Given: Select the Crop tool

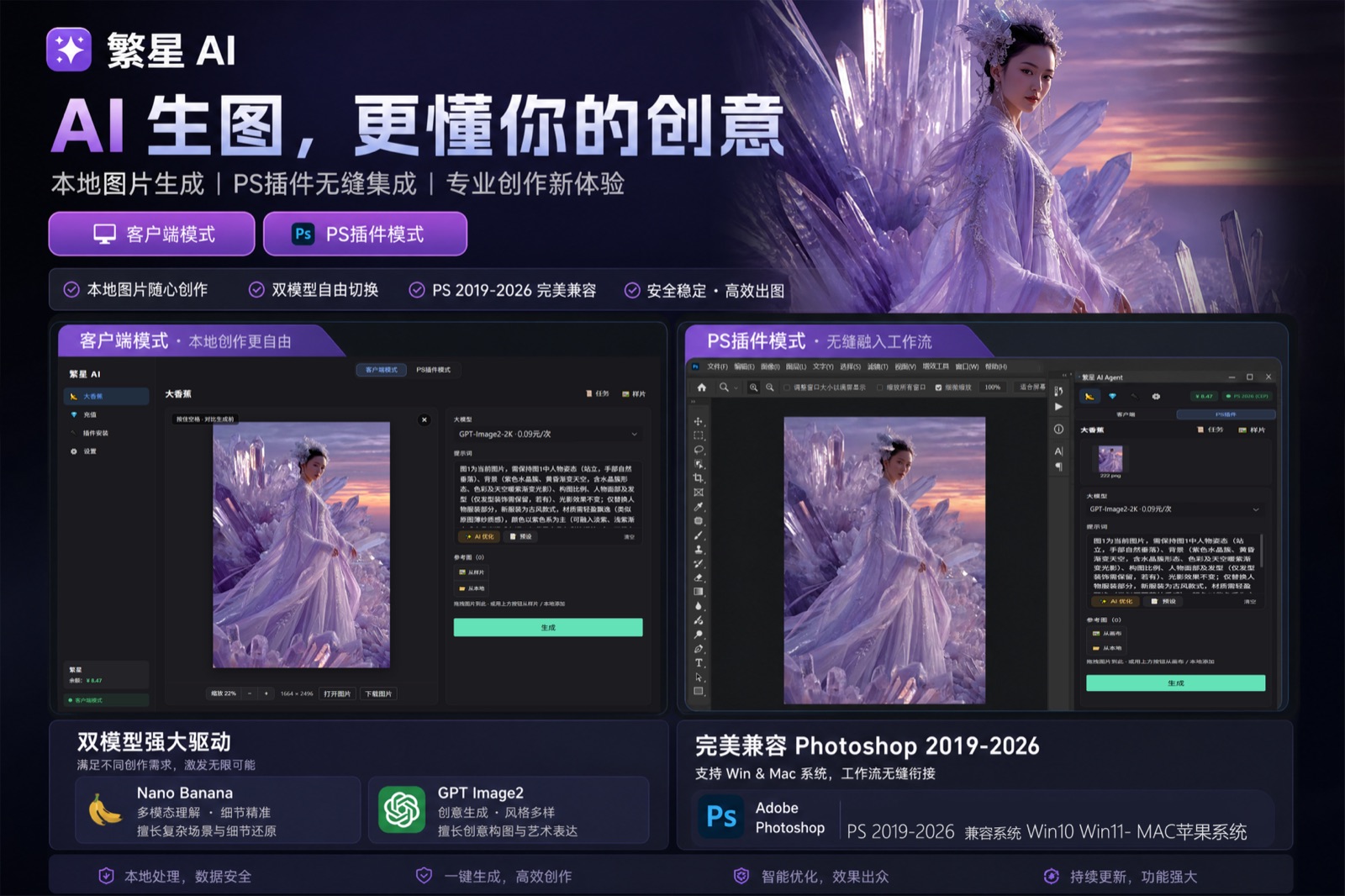Looking at the screenshot, I should pos(698,478).
